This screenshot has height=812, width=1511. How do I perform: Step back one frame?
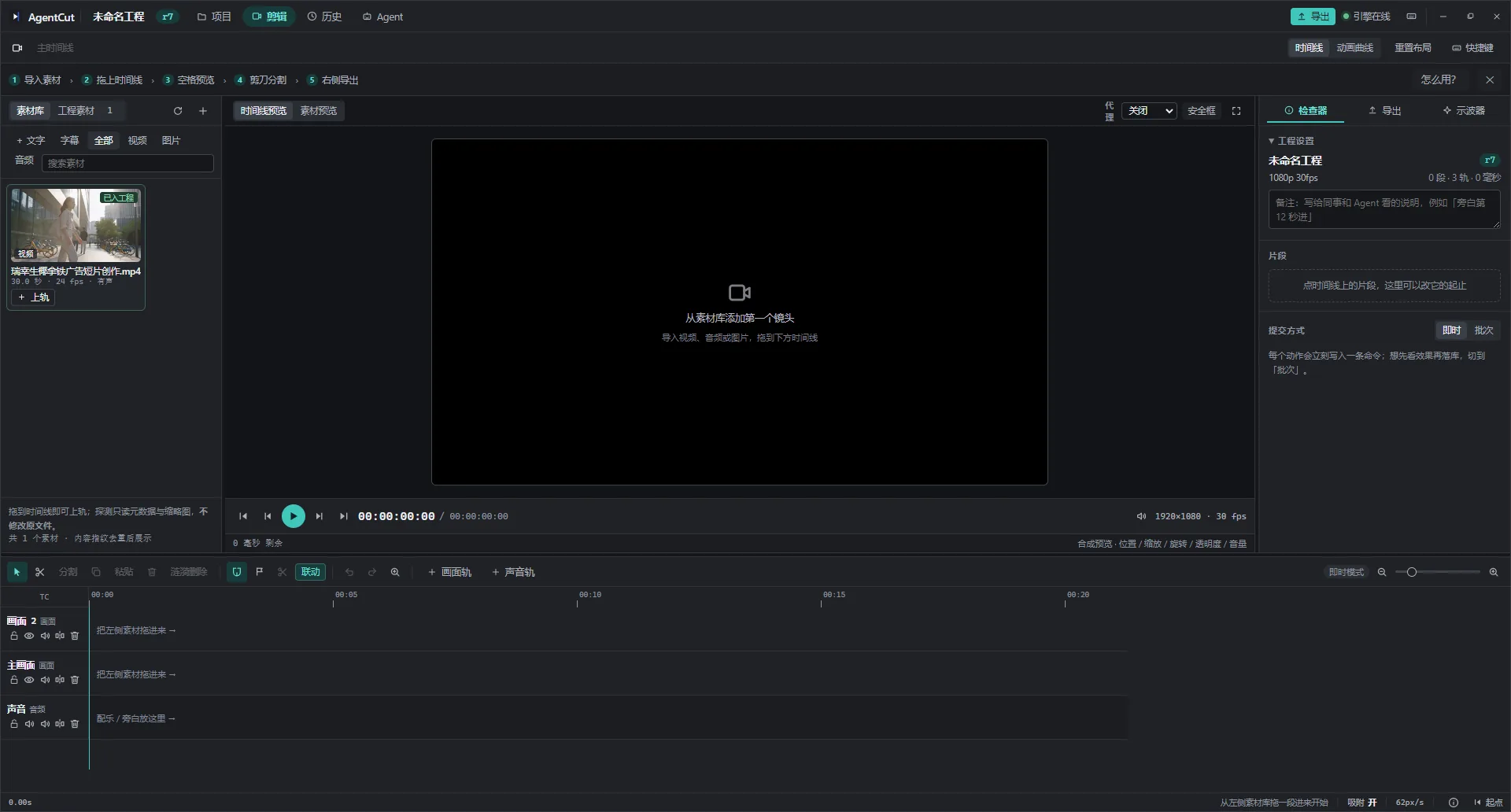(x=268, y=516)
